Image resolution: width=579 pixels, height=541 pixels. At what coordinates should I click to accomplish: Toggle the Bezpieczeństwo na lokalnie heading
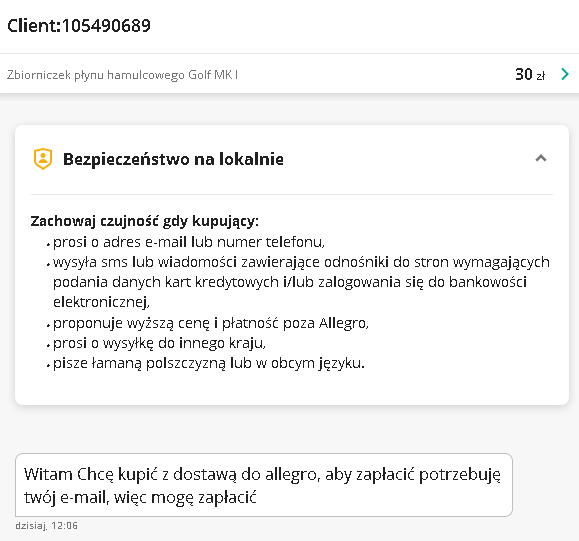173,159
